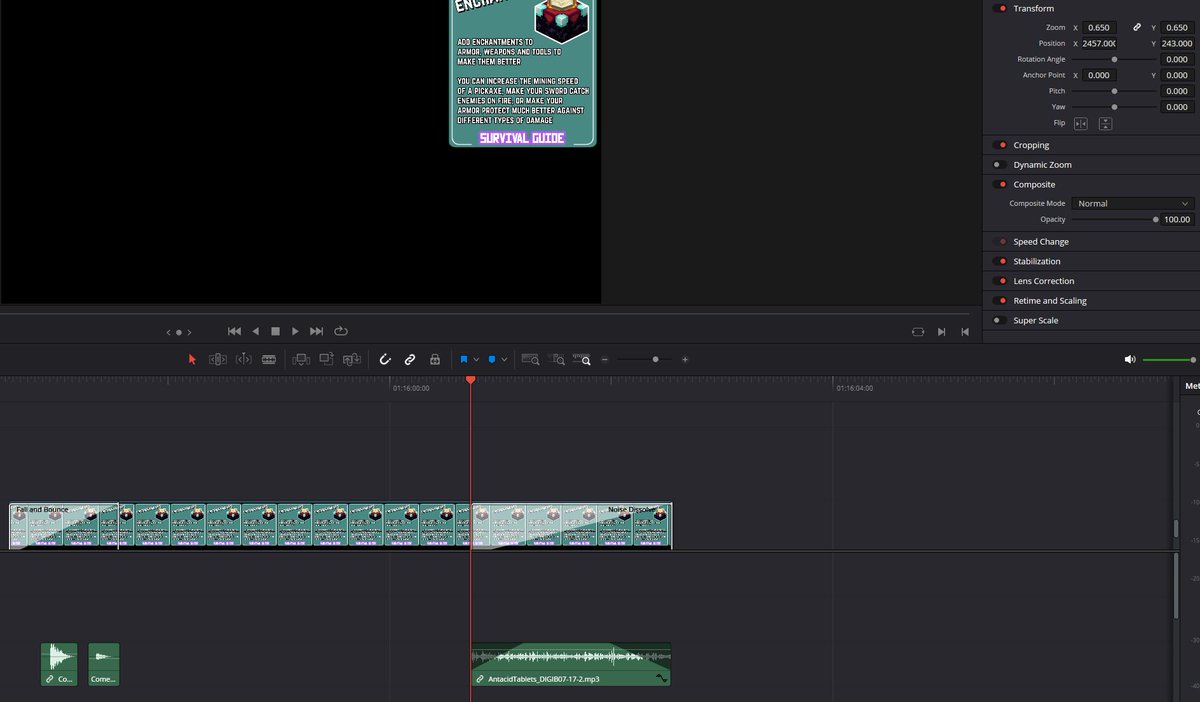Viewport: 1200px width, 702px height.
Task: Select the Blade Edit Mode tool
Action: click(269, 359)
